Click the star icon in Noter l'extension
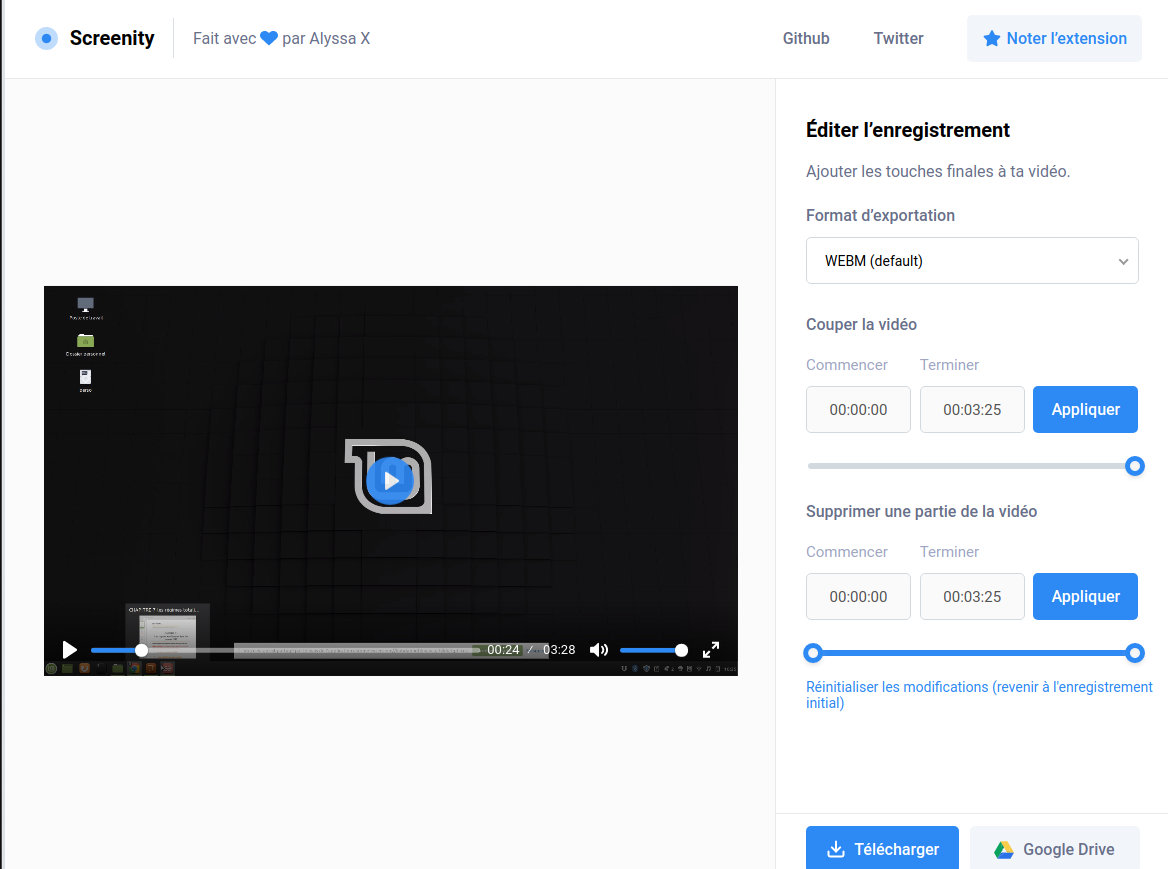 coord(991,38)
